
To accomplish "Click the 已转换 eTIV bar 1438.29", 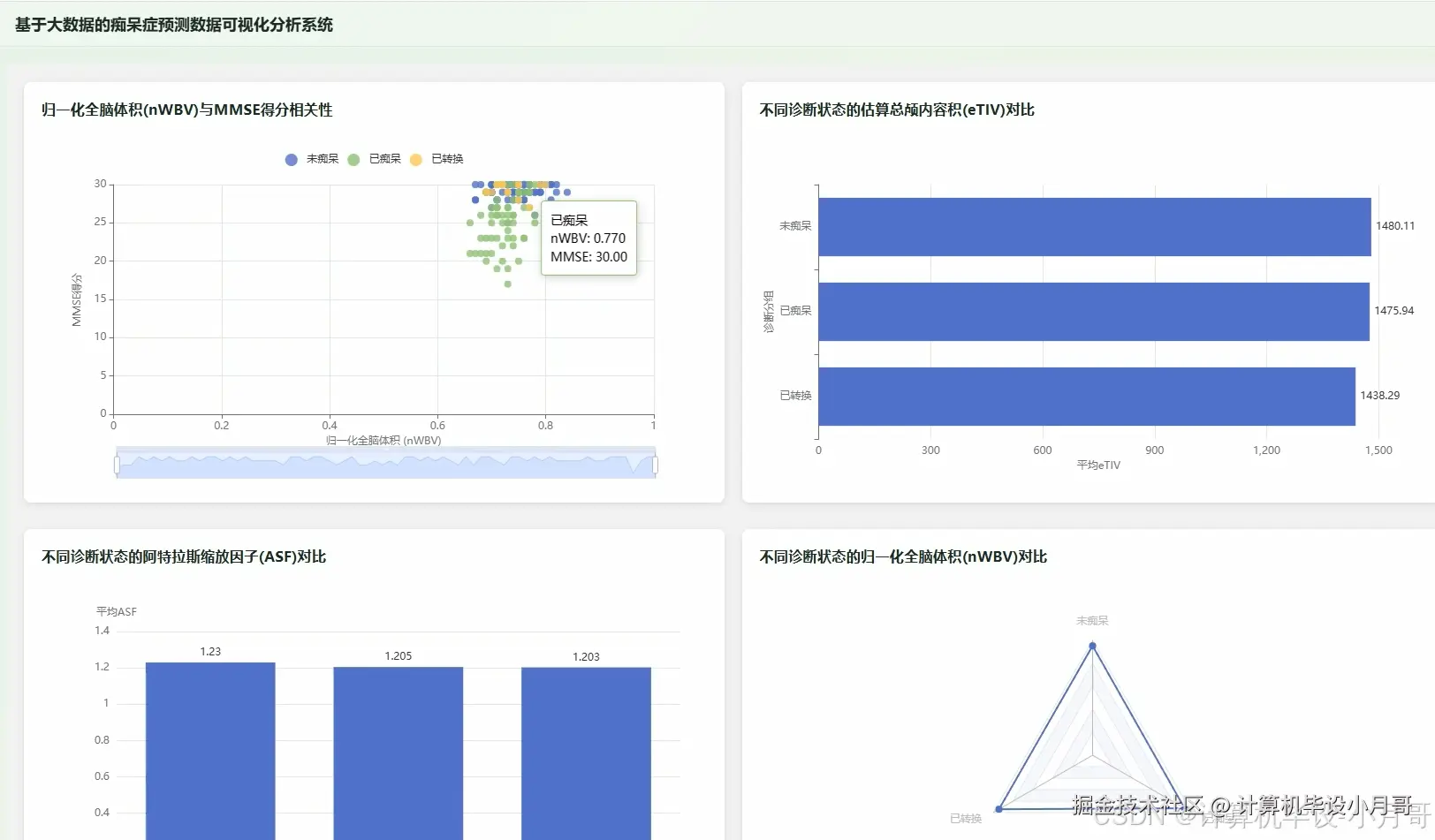I will click(1087, 397).
